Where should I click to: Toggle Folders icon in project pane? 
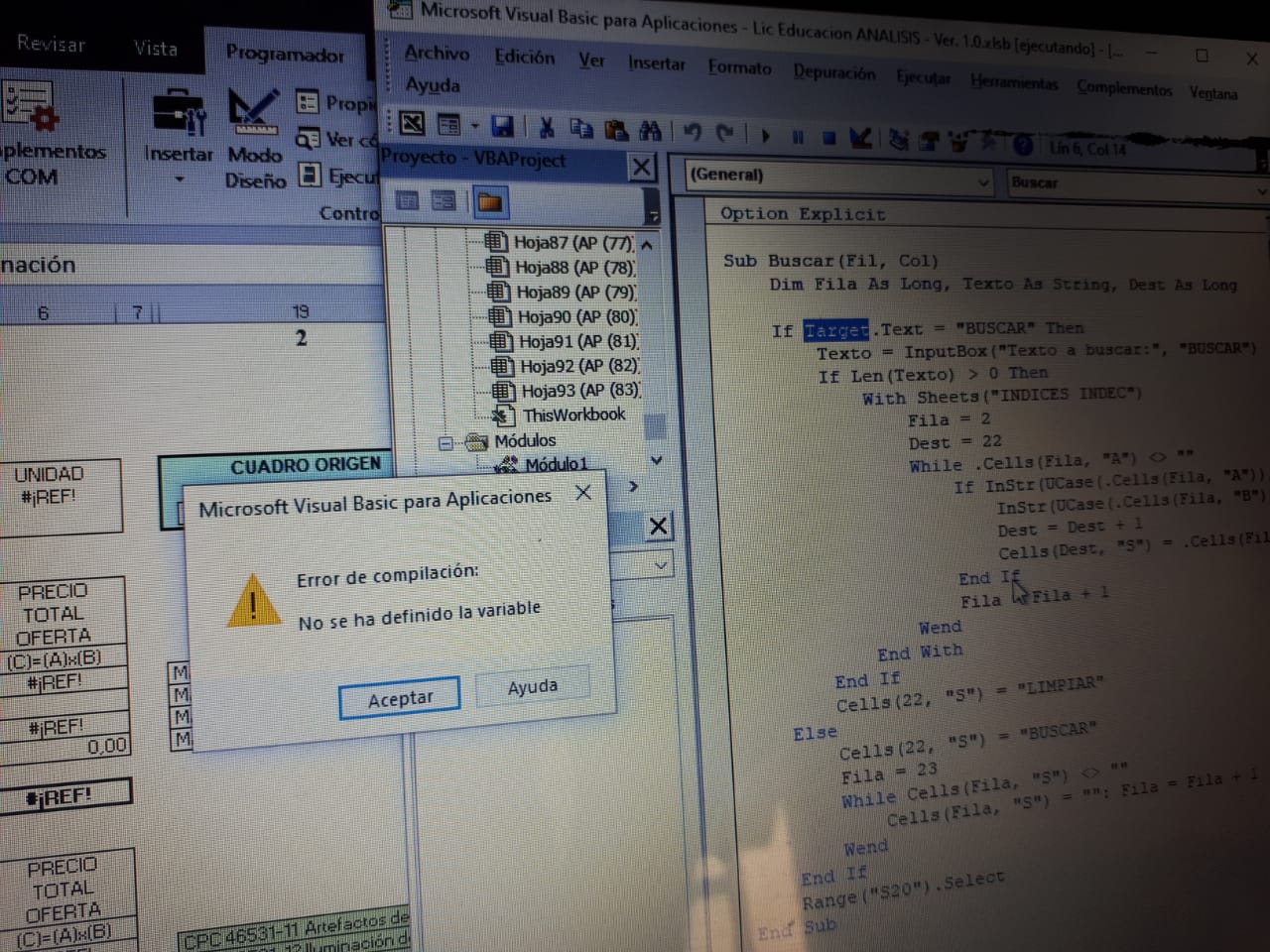click(x=489, y=202)
